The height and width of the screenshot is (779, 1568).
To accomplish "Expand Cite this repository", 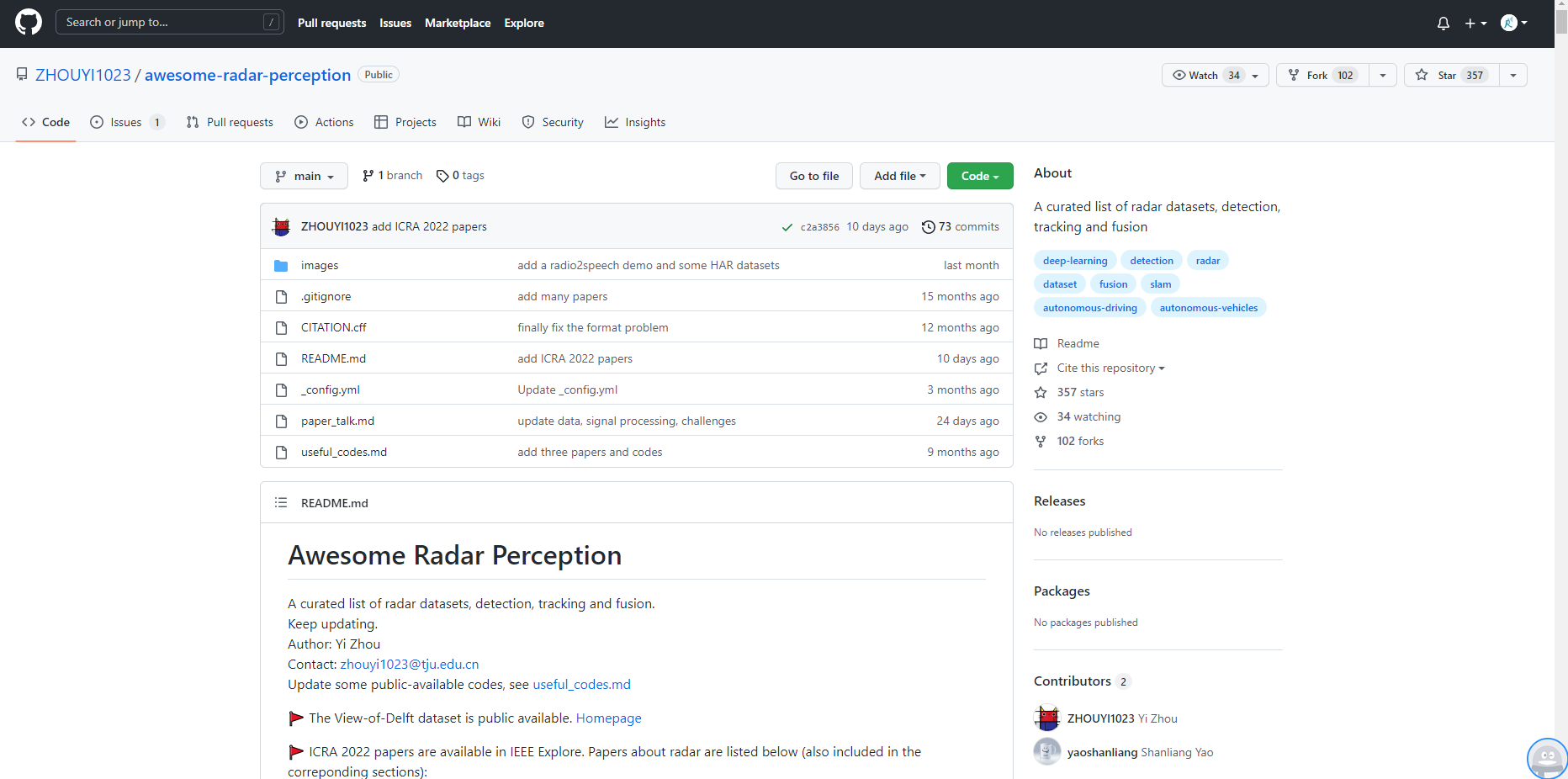I will (1110, 368).
